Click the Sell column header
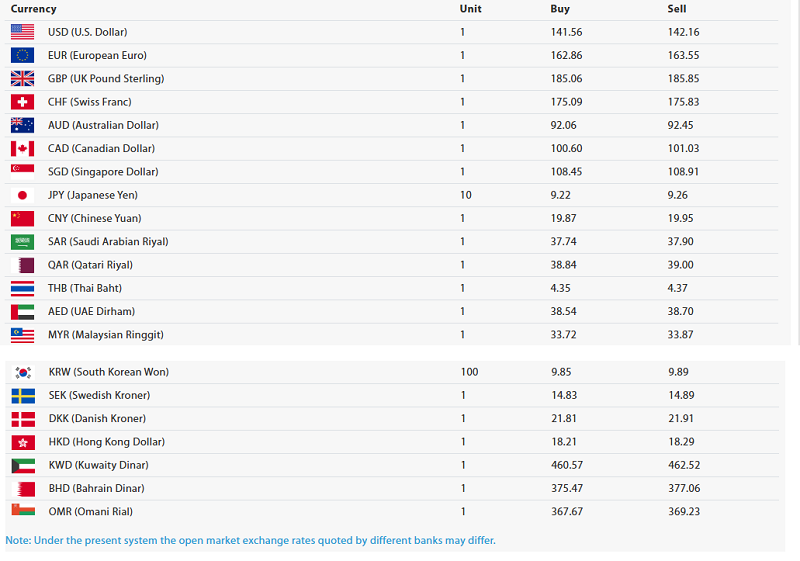The width and height of the screenshot is (800, 561). tap(677, 9)
